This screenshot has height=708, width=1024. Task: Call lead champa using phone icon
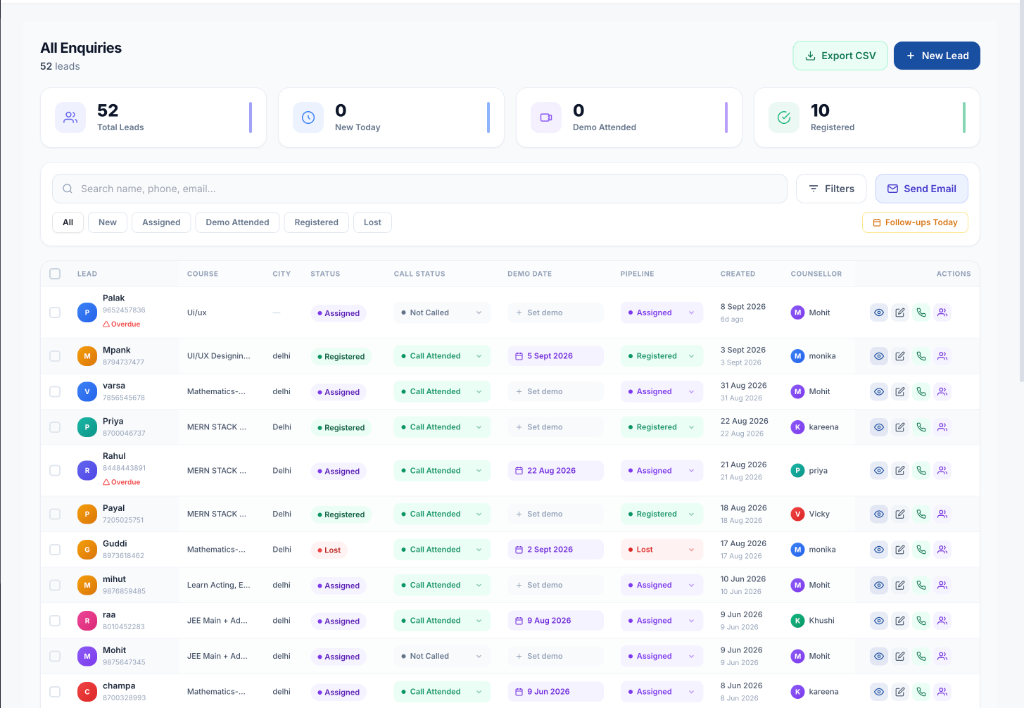click(x=921, y=692)
